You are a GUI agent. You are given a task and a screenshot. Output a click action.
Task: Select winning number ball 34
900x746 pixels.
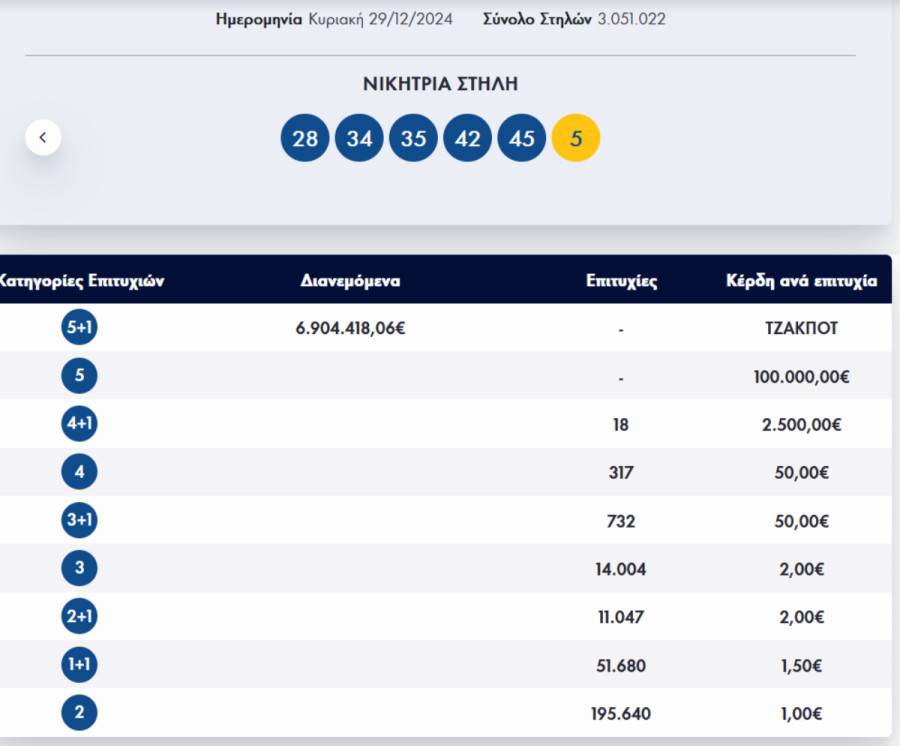[359, 138]
